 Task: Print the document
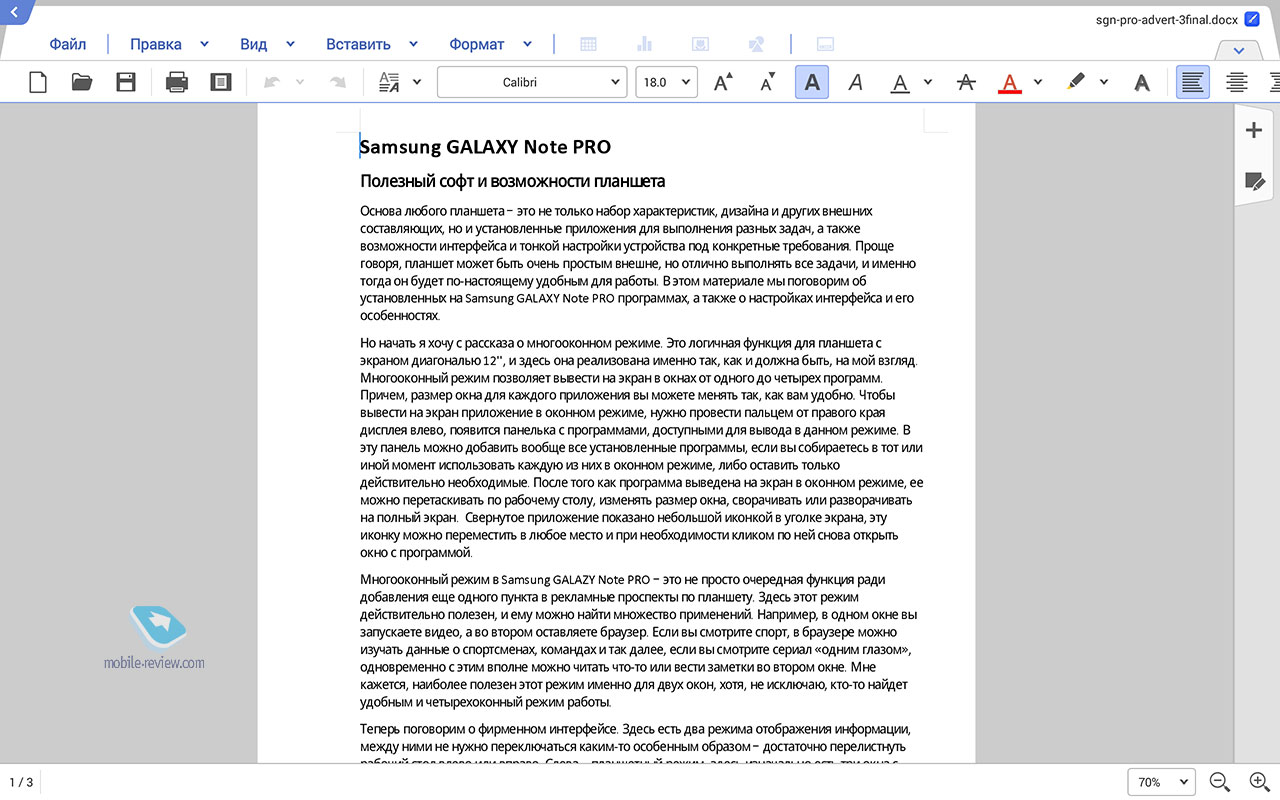[x=177, y=82]
